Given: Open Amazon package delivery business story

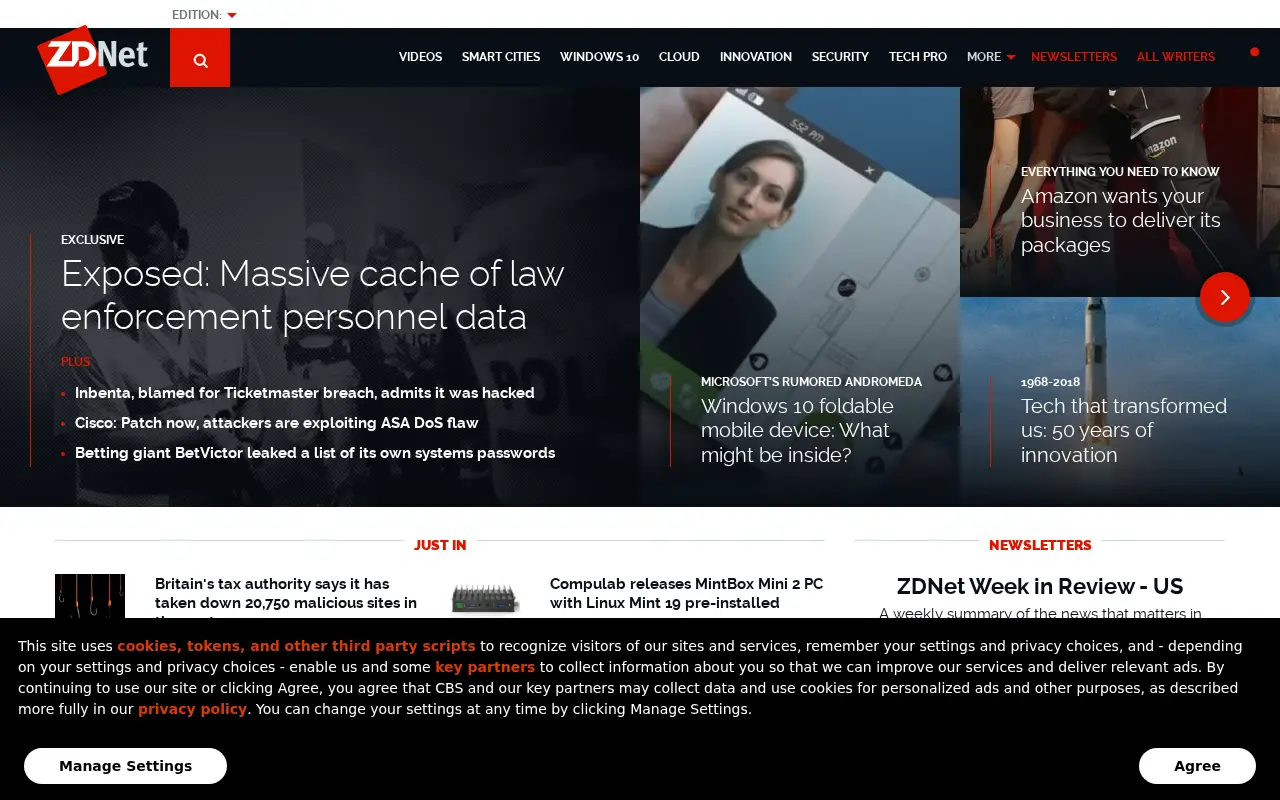Looking at the screenshot, I should point(1121,220).
